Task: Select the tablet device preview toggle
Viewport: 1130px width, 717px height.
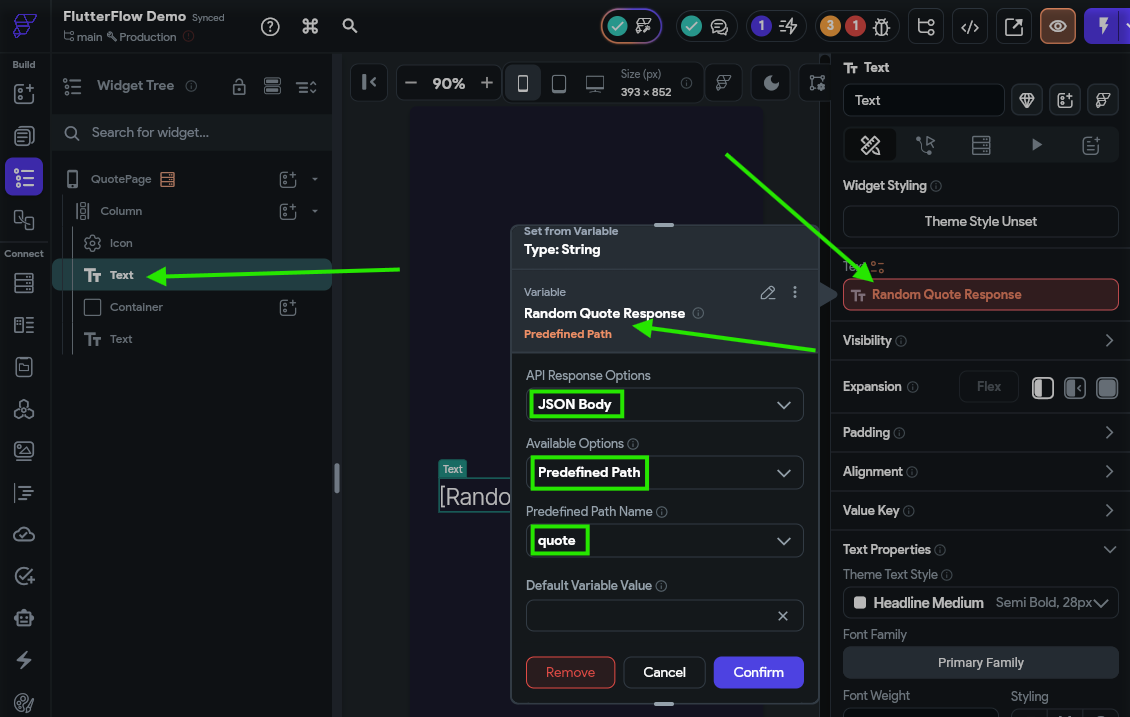Action: tap(559, 84)
